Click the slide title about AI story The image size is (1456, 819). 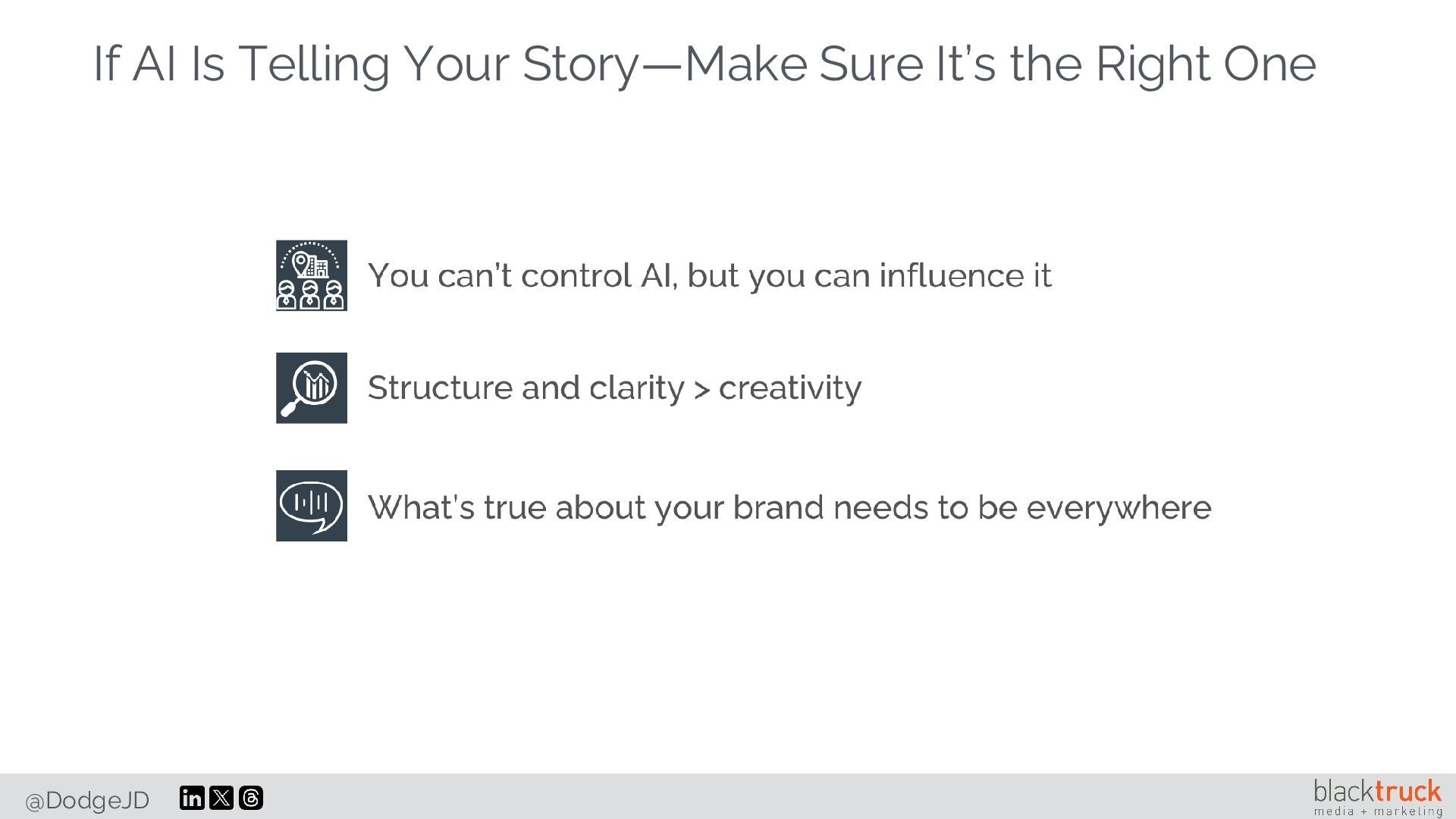(704, 64)
